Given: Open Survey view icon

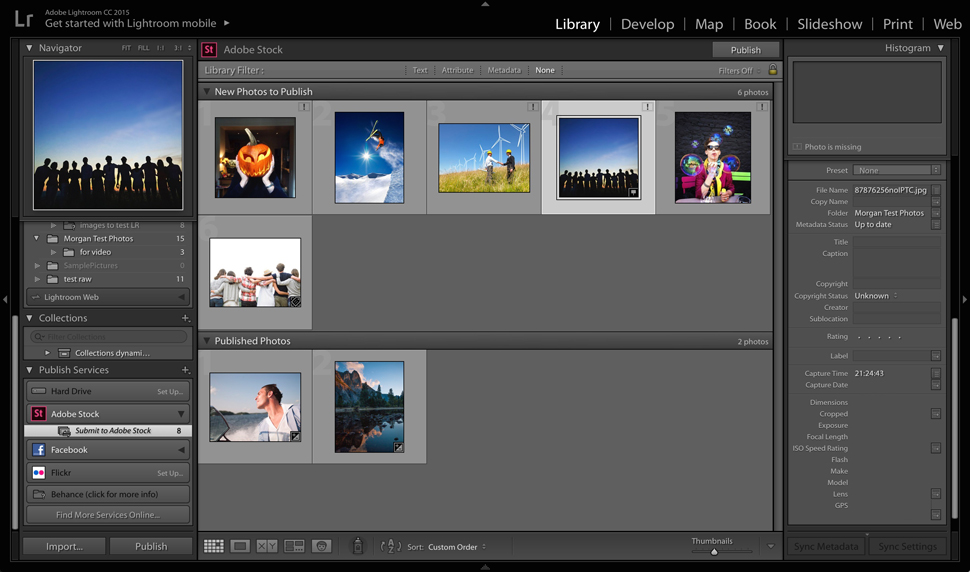Looking at the screenshot, I should [x=294, y=546].
